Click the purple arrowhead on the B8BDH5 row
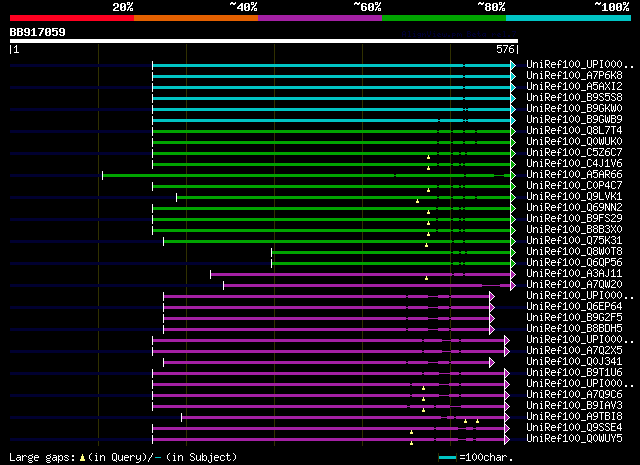Image resolution: width=640 pixels, height=465 pixels. coord(492,329)
